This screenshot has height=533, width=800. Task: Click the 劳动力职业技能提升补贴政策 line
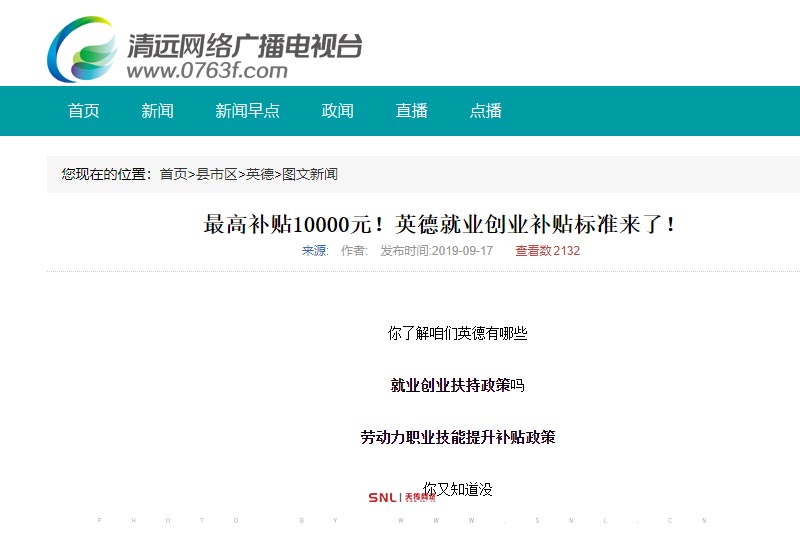click(457, 437)
